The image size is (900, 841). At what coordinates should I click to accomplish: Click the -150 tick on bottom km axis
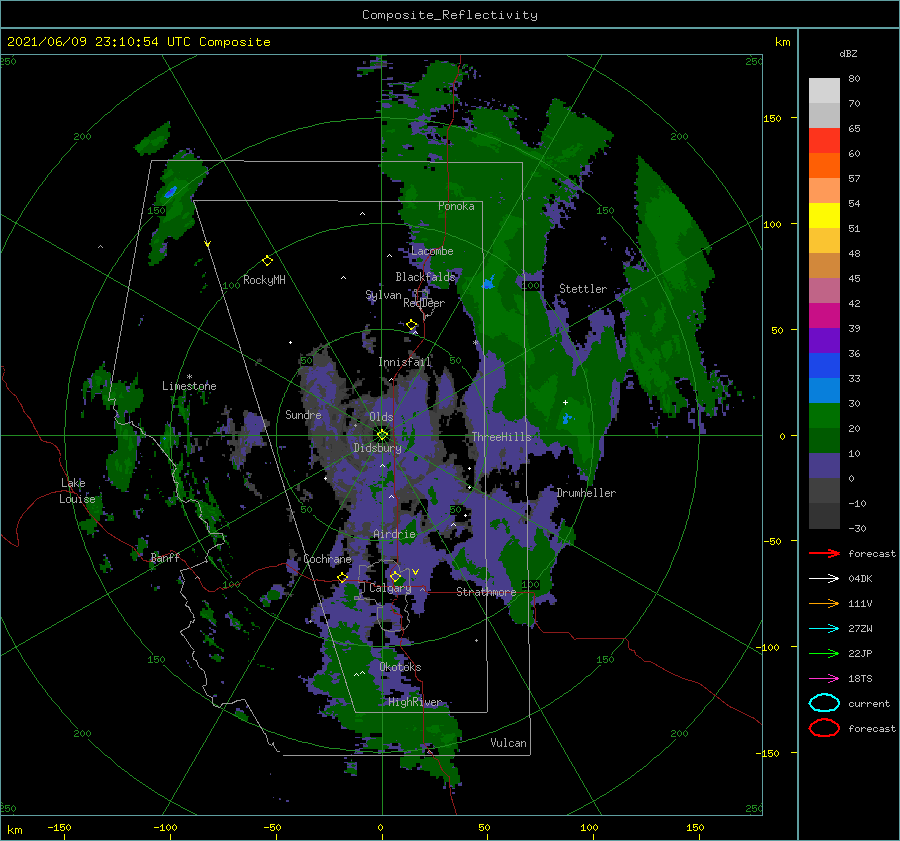tap(59, 827)
